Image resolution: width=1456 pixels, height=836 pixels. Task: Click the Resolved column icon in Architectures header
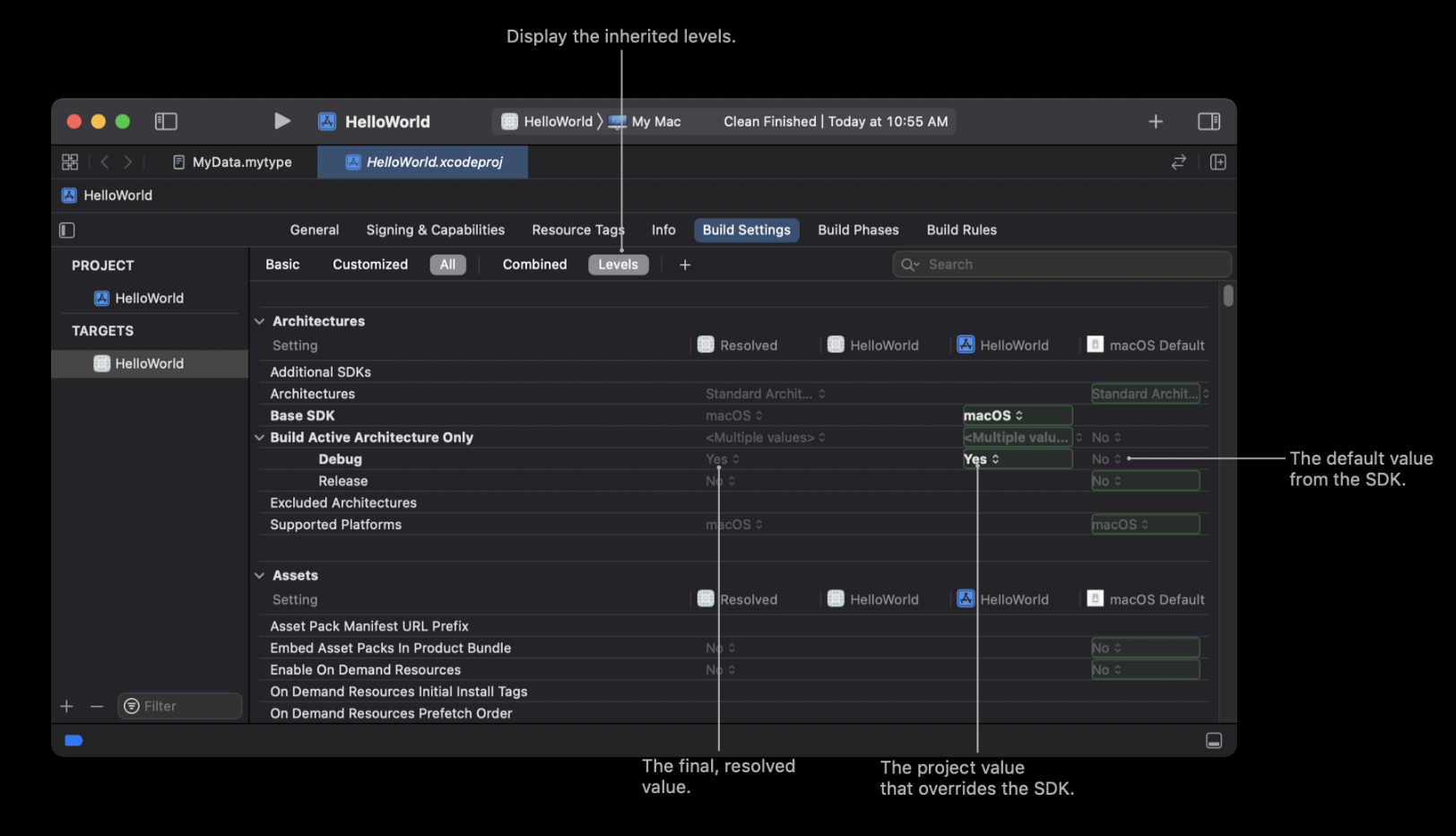[706, 344]
